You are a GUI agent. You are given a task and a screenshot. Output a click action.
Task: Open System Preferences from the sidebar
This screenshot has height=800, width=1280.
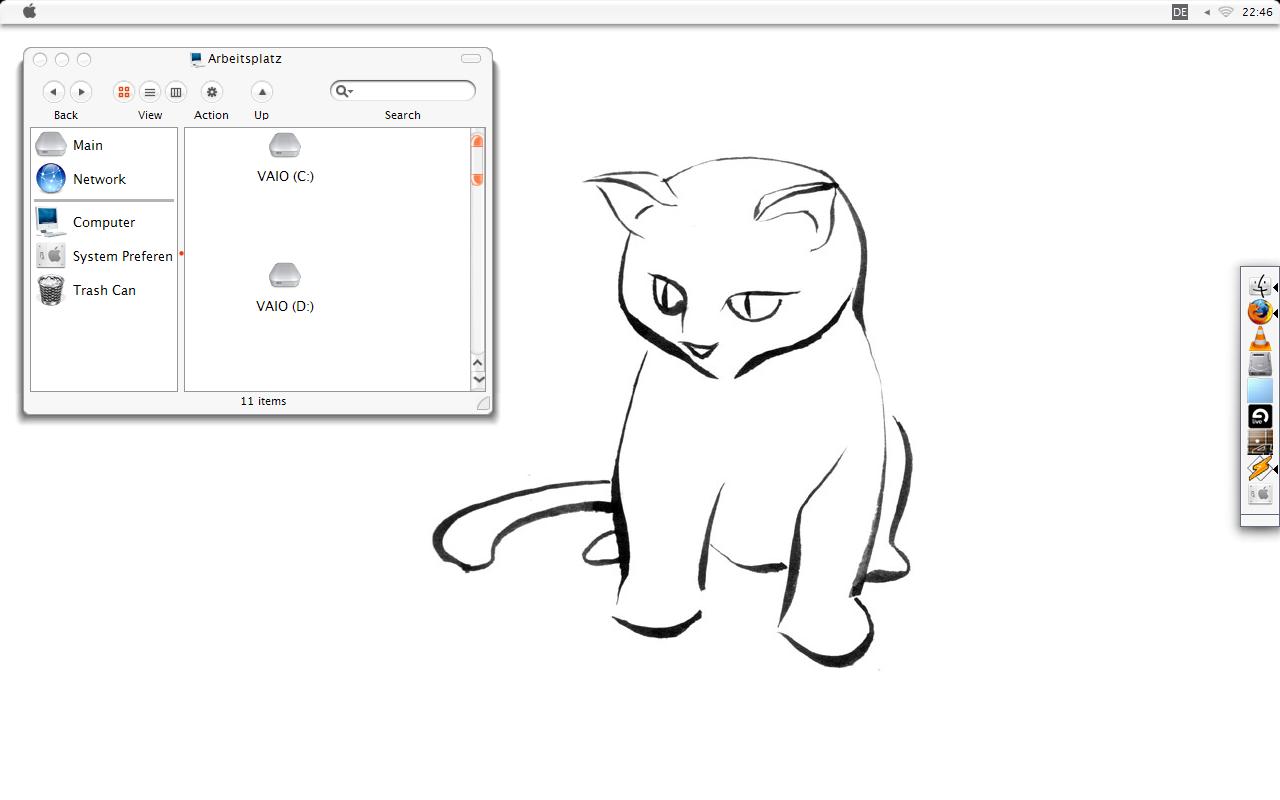coord(104,257)
